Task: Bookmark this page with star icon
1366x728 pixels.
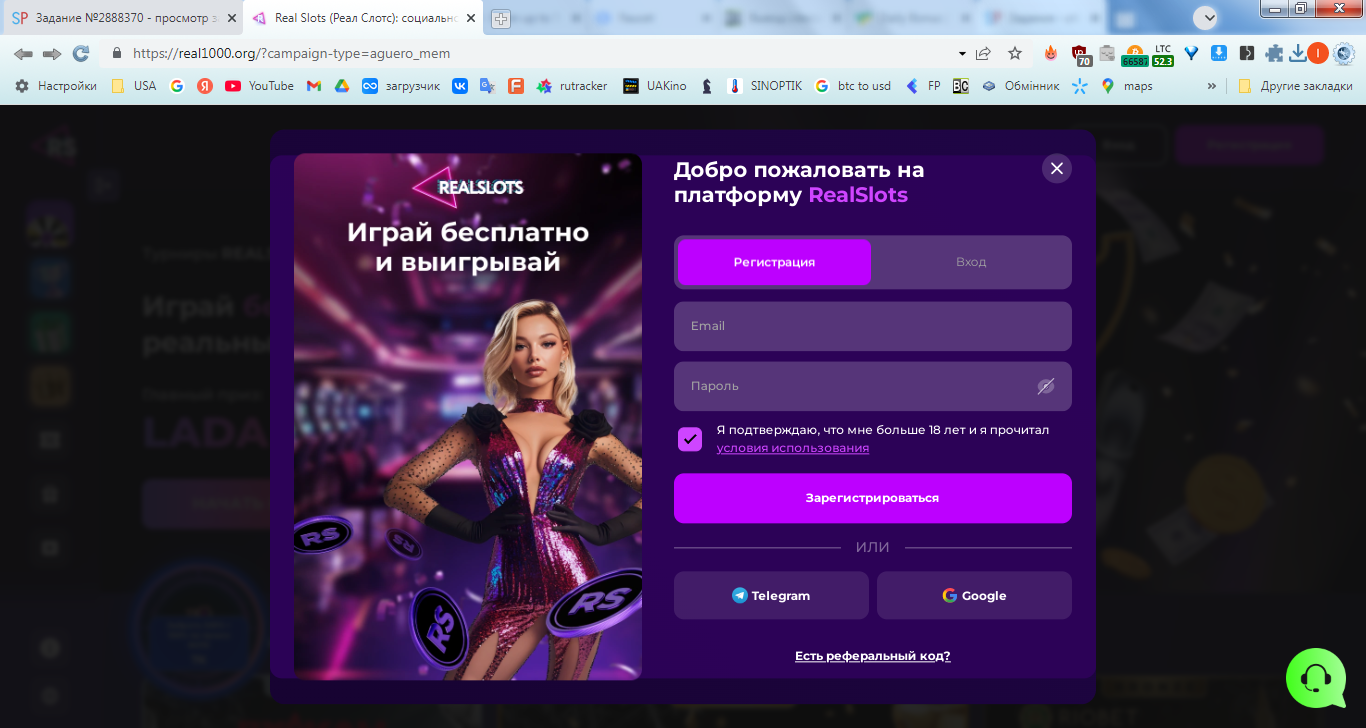Action: pos(1015,54)
